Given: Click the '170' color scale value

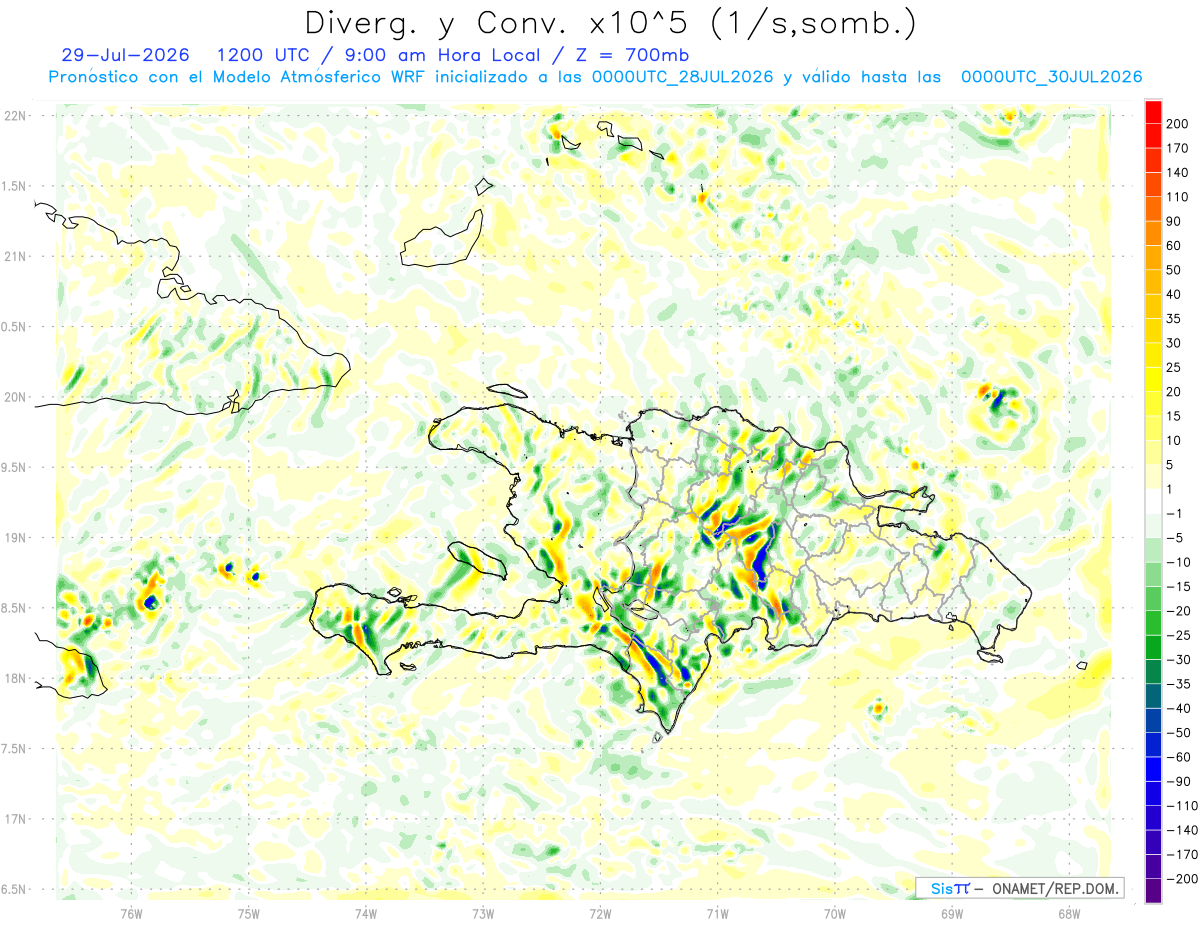Looking at the screenshot, I should pyautogui.click(x=1177, y=148).
